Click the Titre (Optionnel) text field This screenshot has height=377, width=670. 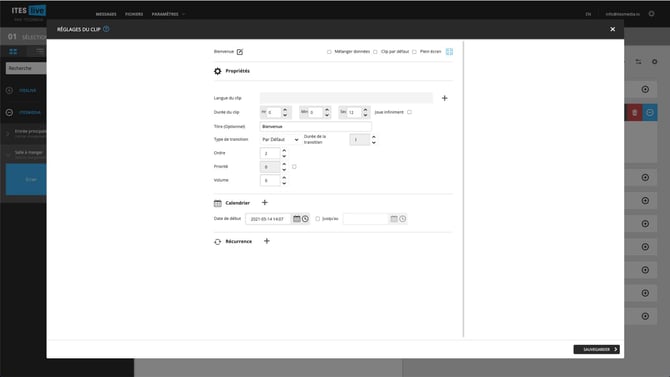(315, 127)
